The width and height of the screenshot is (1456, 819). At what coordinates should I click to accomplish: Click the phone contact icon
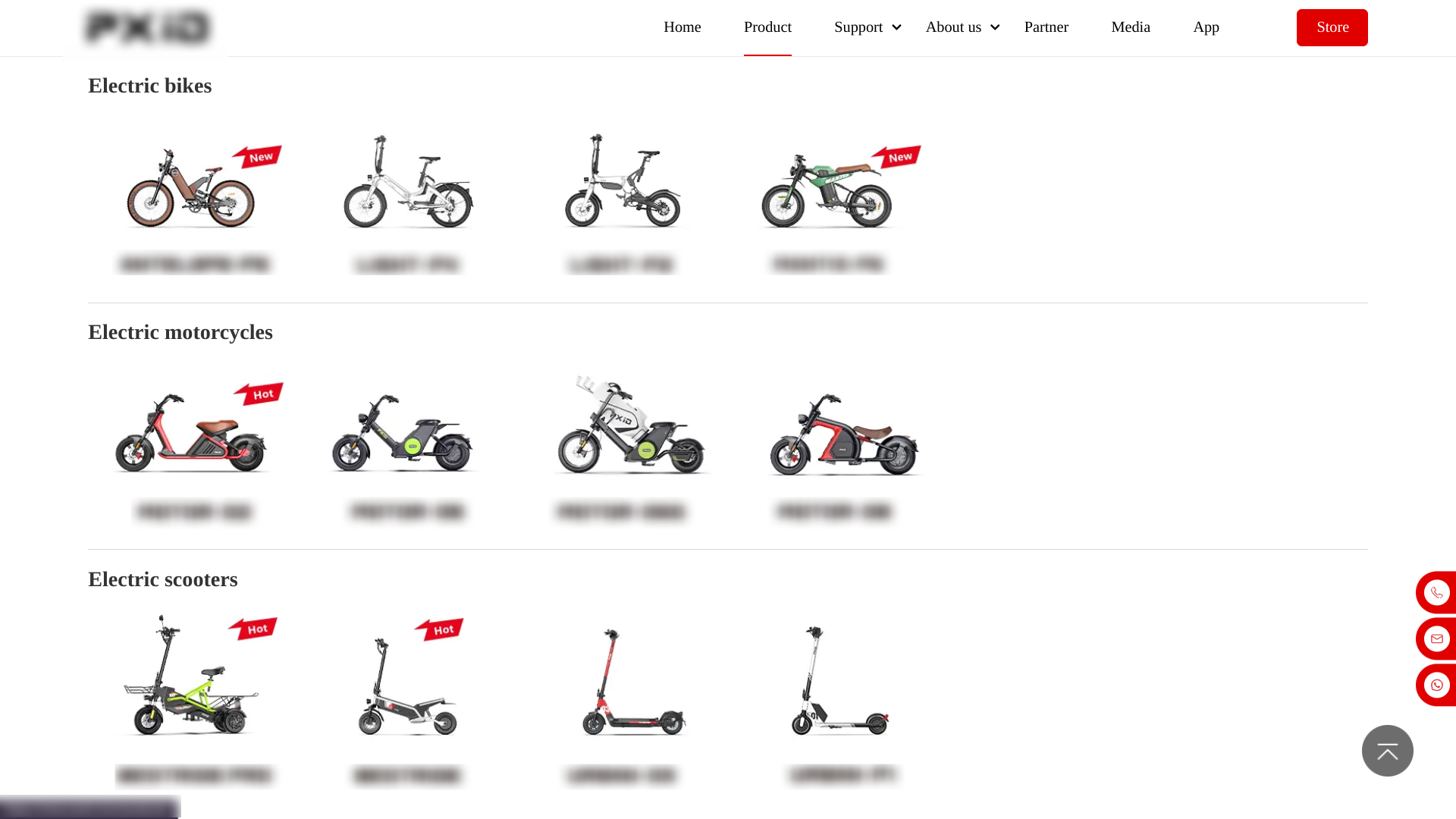coord(1436,592)
